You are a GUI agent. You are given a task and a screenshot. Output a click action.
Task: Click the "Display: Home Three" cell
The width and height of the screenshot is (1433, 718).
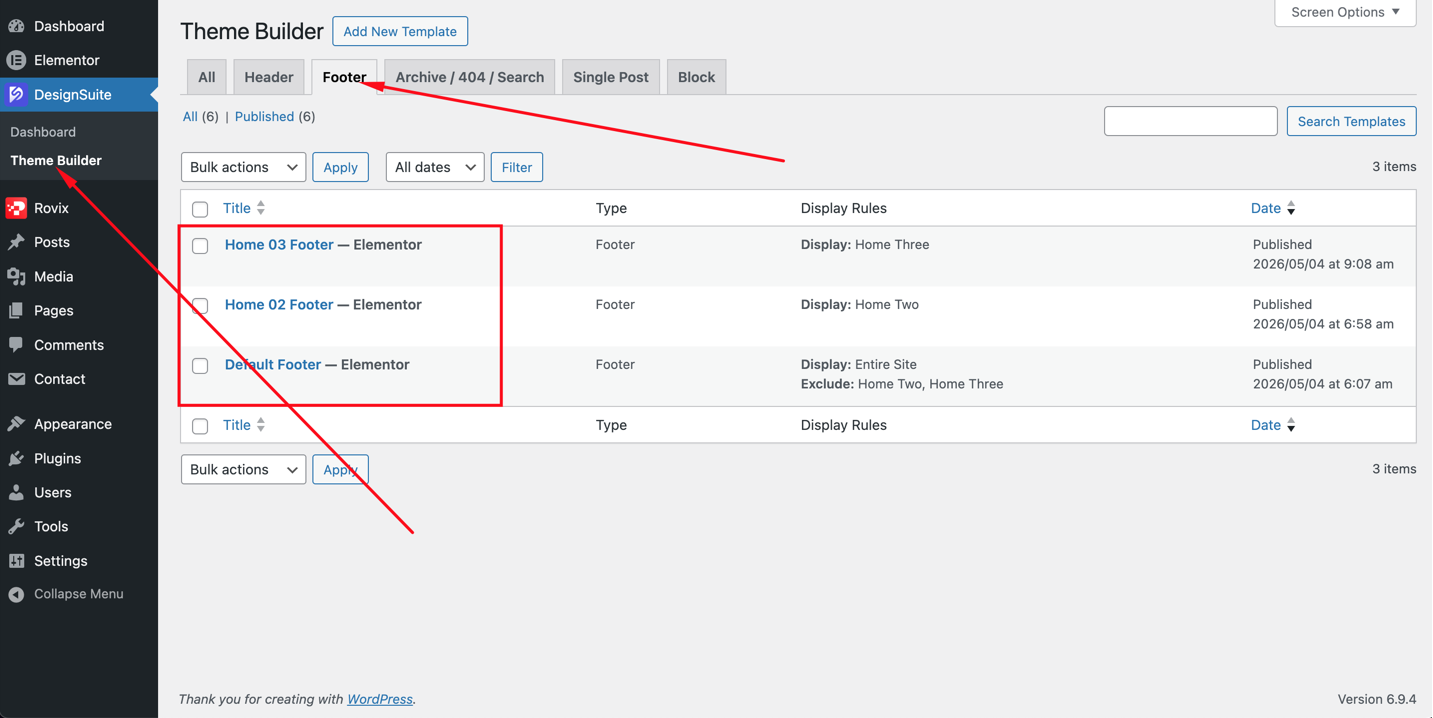[x=865, y=244]
